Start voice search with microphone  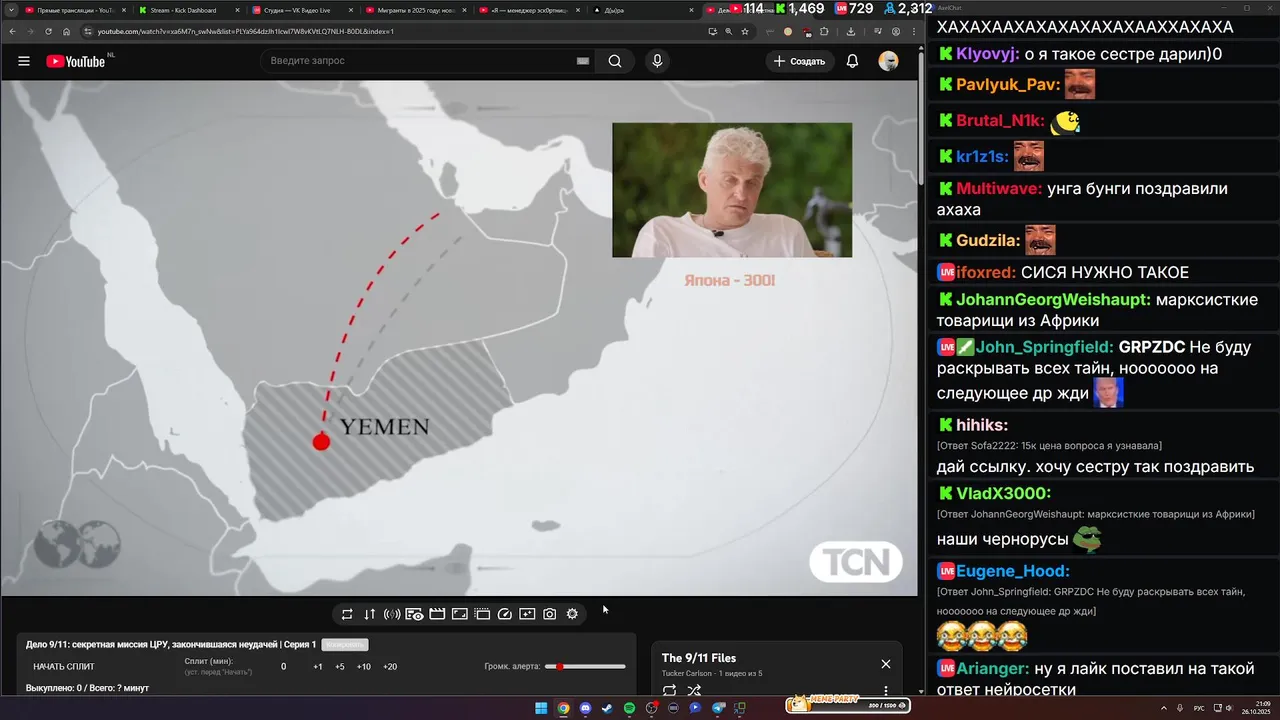(x=657, y=61)
